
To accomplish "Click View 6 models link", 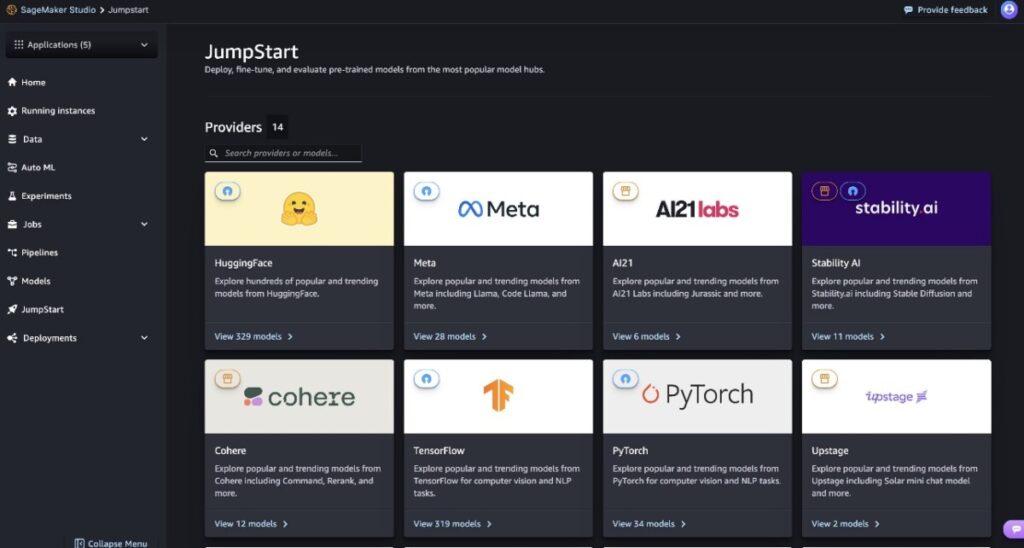I will [647, 336].
